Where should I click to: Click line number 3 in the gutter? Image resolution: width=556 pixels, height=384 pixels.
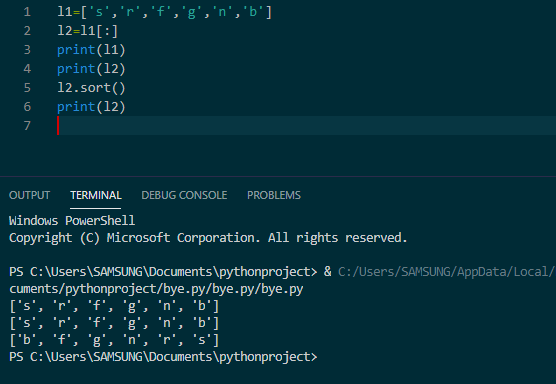point(27,50)
